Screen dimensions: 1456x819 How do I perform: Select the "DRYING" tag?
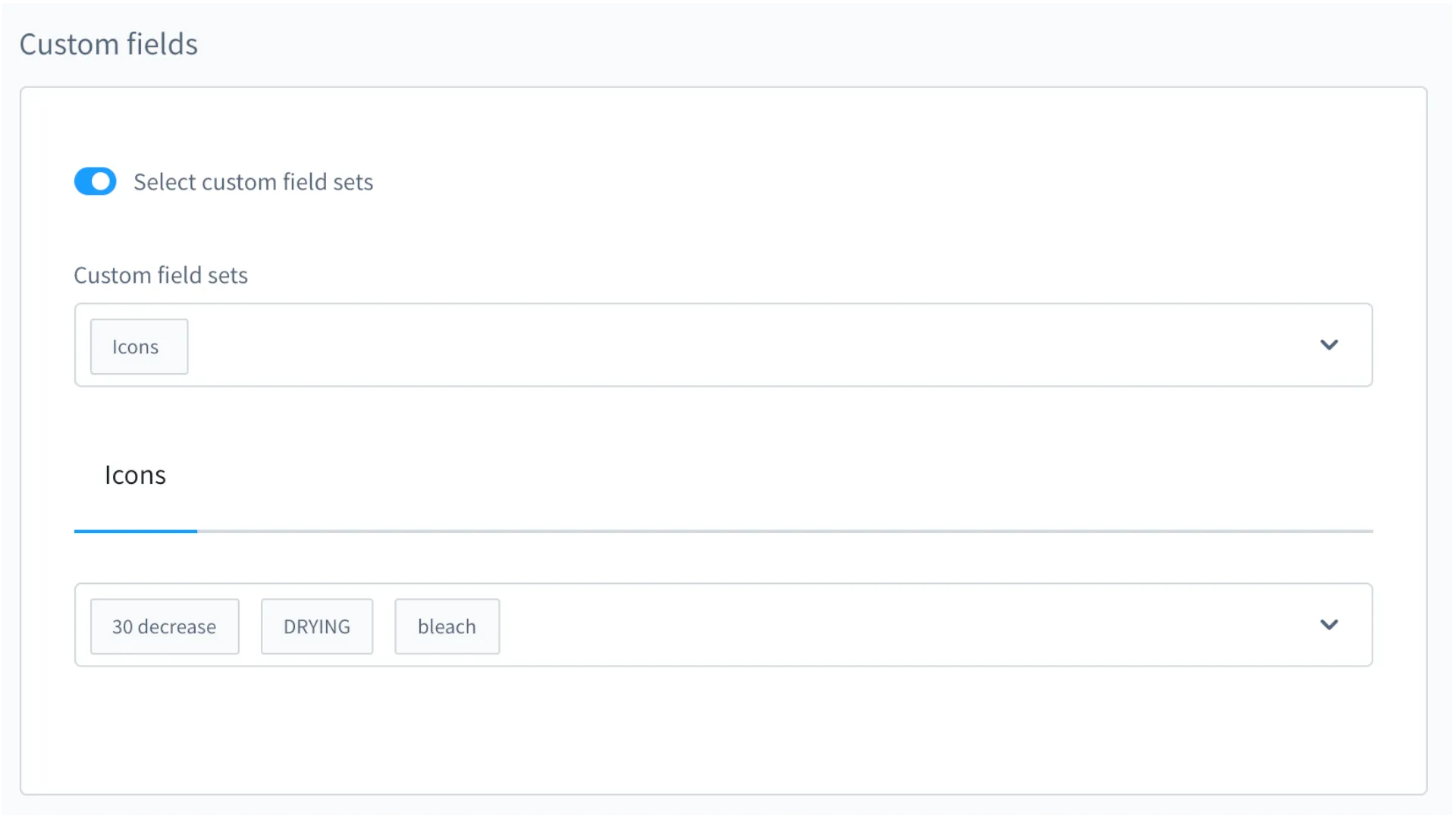pos(316,626)
